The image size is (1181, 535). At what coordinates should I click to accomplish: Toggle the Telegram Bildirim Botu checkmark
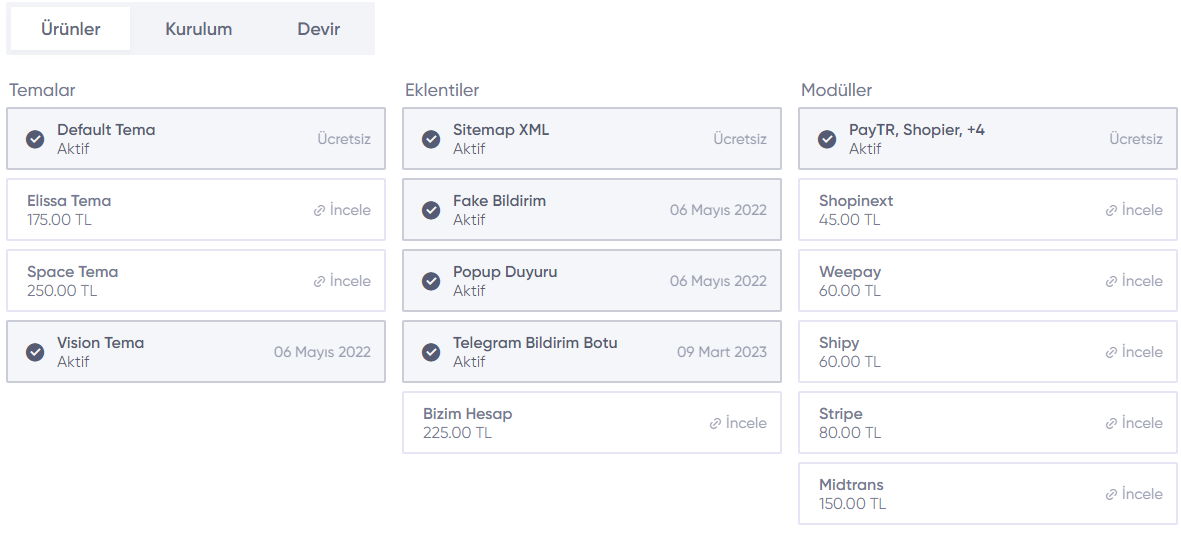431,352
